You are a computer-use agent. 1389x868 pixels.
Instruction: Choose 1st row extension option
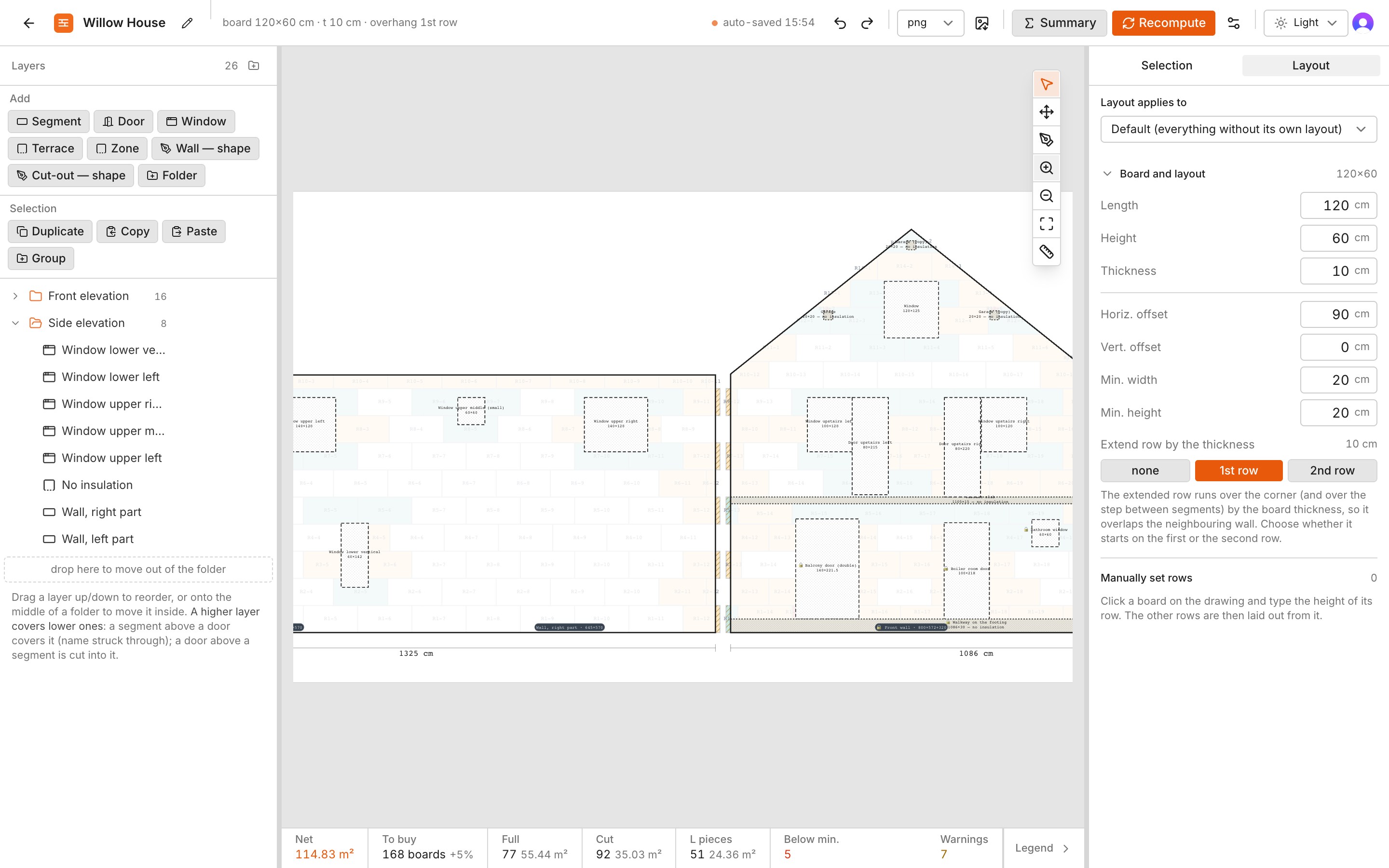tap(1239, 470)
